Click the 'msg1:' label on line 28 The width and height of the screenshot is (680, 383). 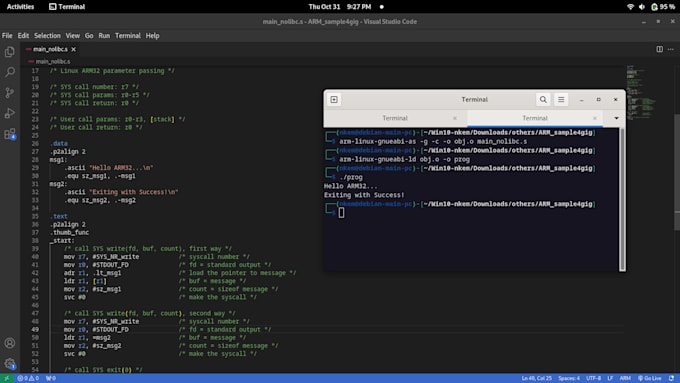point(58,160)
